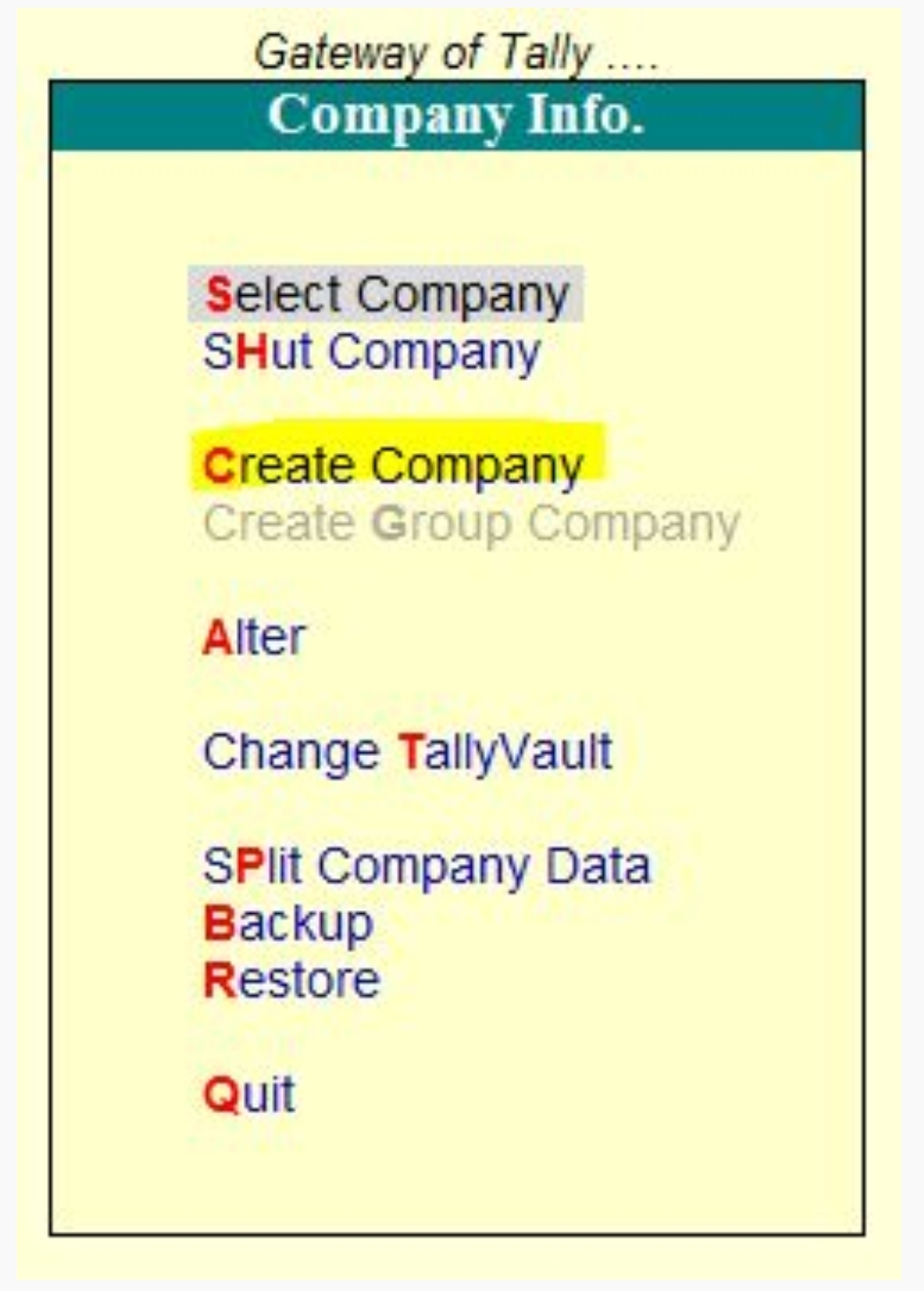924x1291 pixels.
Task: Click the red H in SHut Company
Action: tap(250, 353)
